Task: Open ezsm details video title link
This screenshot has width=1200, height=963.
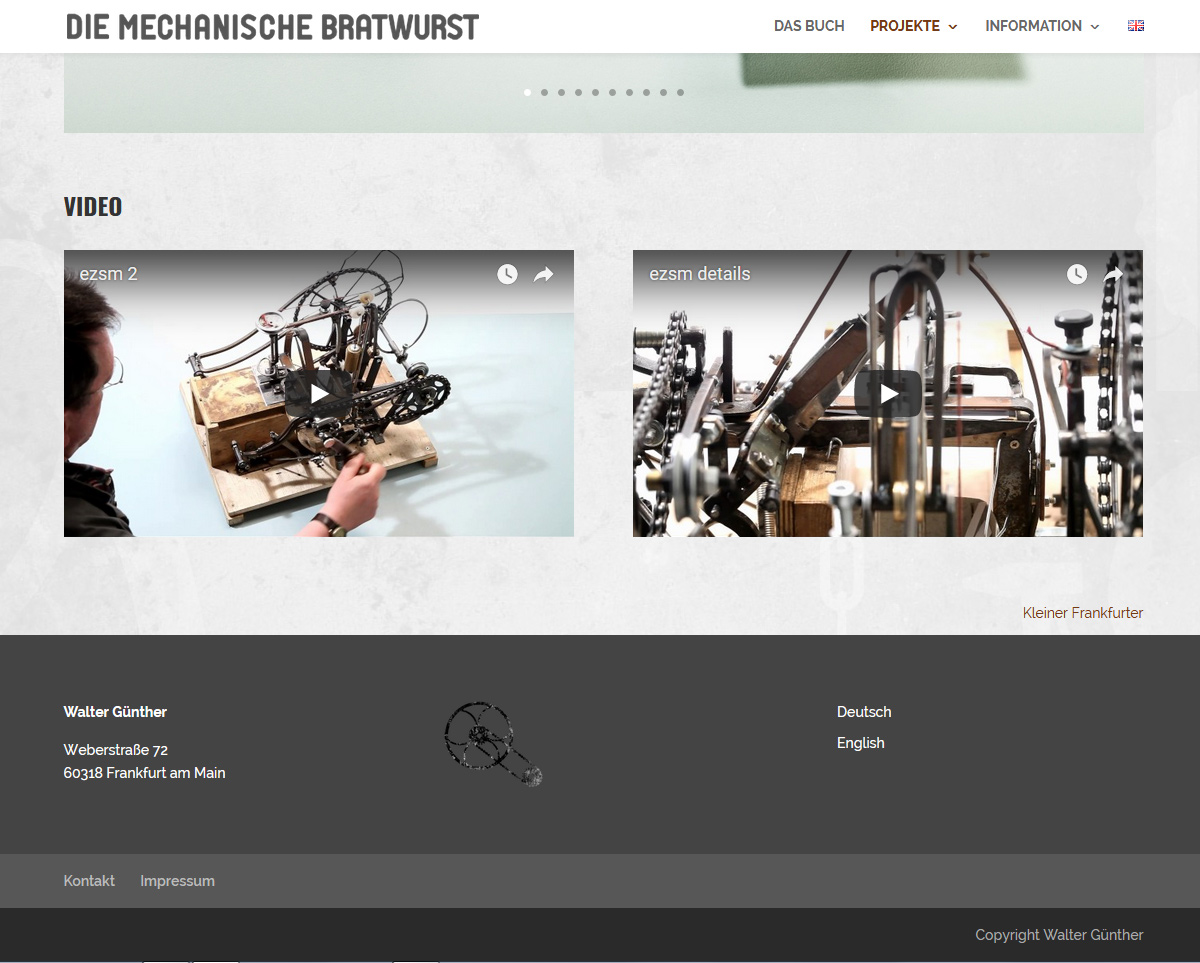Action: 699,274
